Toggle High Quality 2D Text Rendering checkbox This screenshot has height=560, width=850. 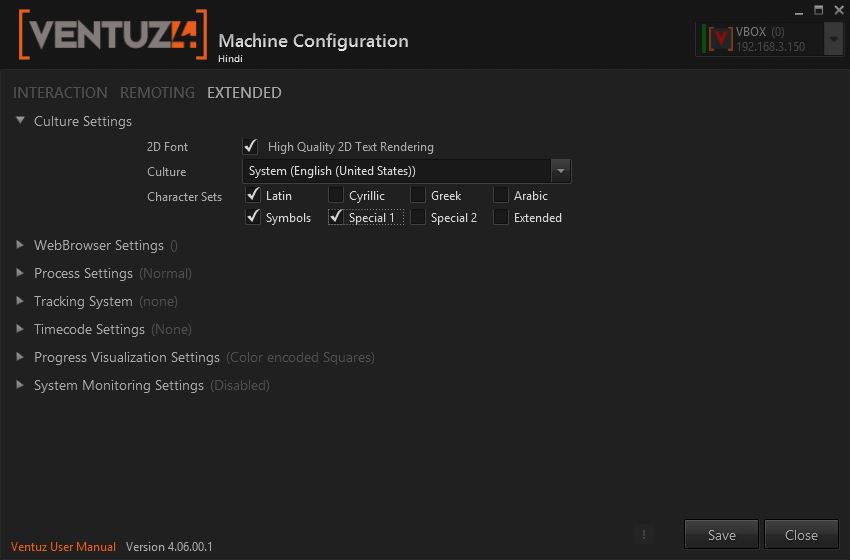click(x=251, y=146)
